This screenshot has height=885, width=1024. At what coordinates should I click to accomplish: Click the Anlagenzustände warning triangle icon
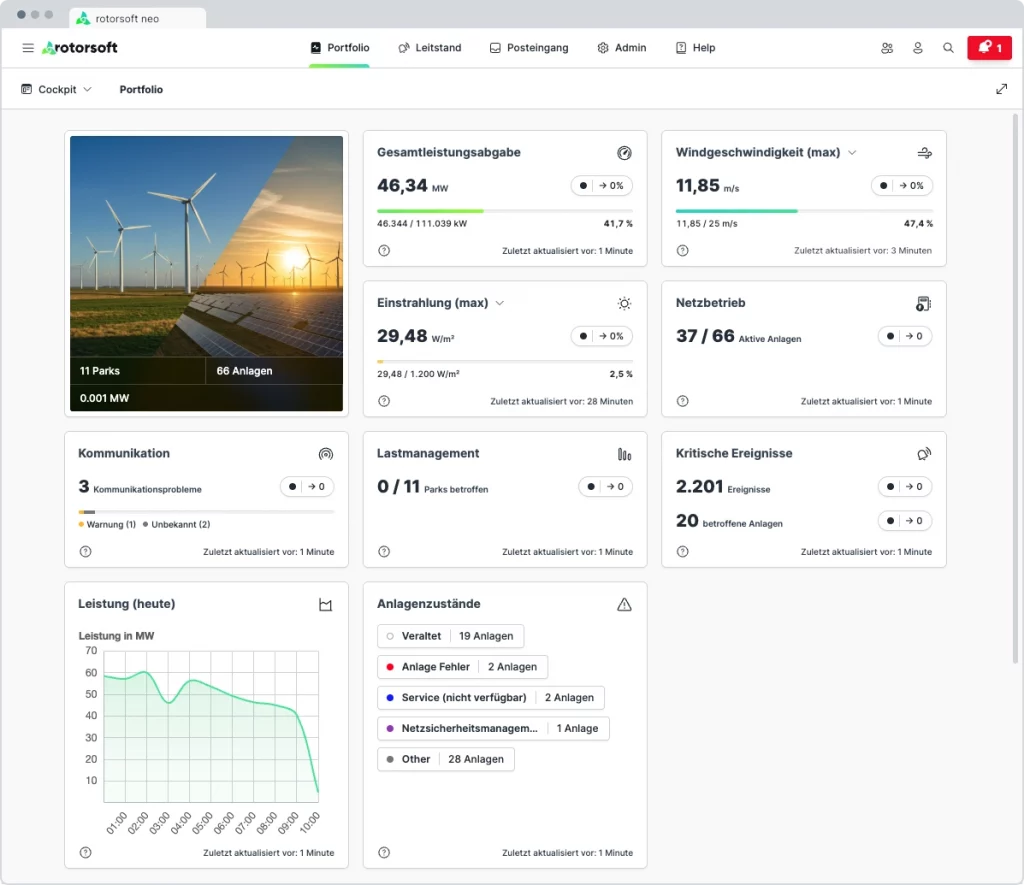[624, 604]
